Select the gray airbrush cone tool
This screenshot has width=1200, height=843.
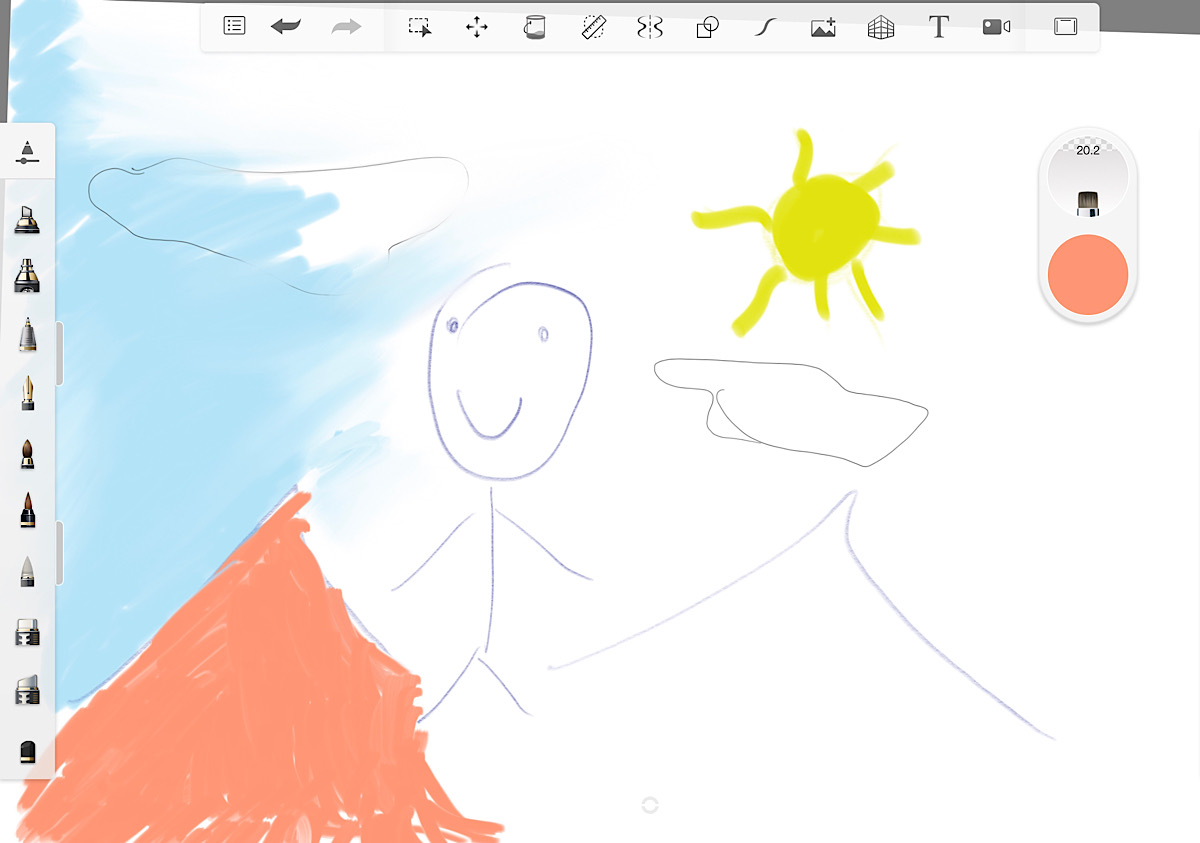tap(28, 572)
